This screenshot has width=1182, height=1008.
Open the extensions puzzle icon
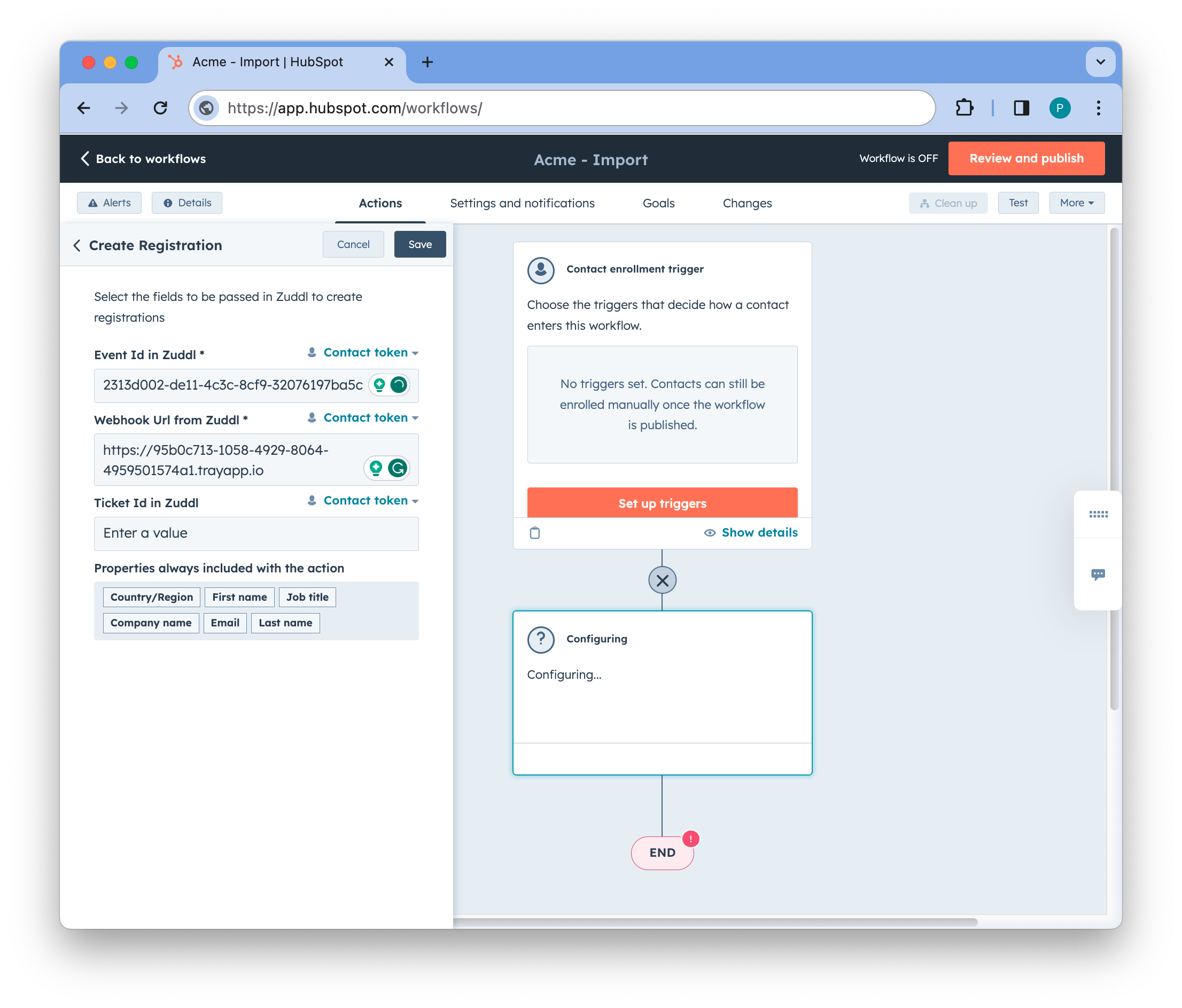tap(965, 108)
